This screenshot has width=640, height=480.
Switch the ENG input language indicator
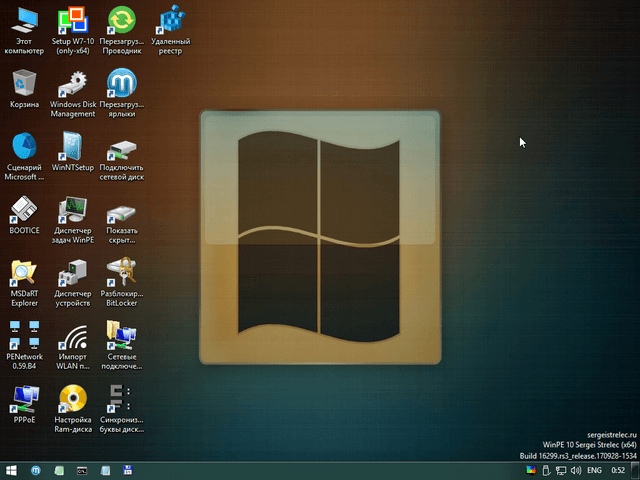tap(594, 469)
